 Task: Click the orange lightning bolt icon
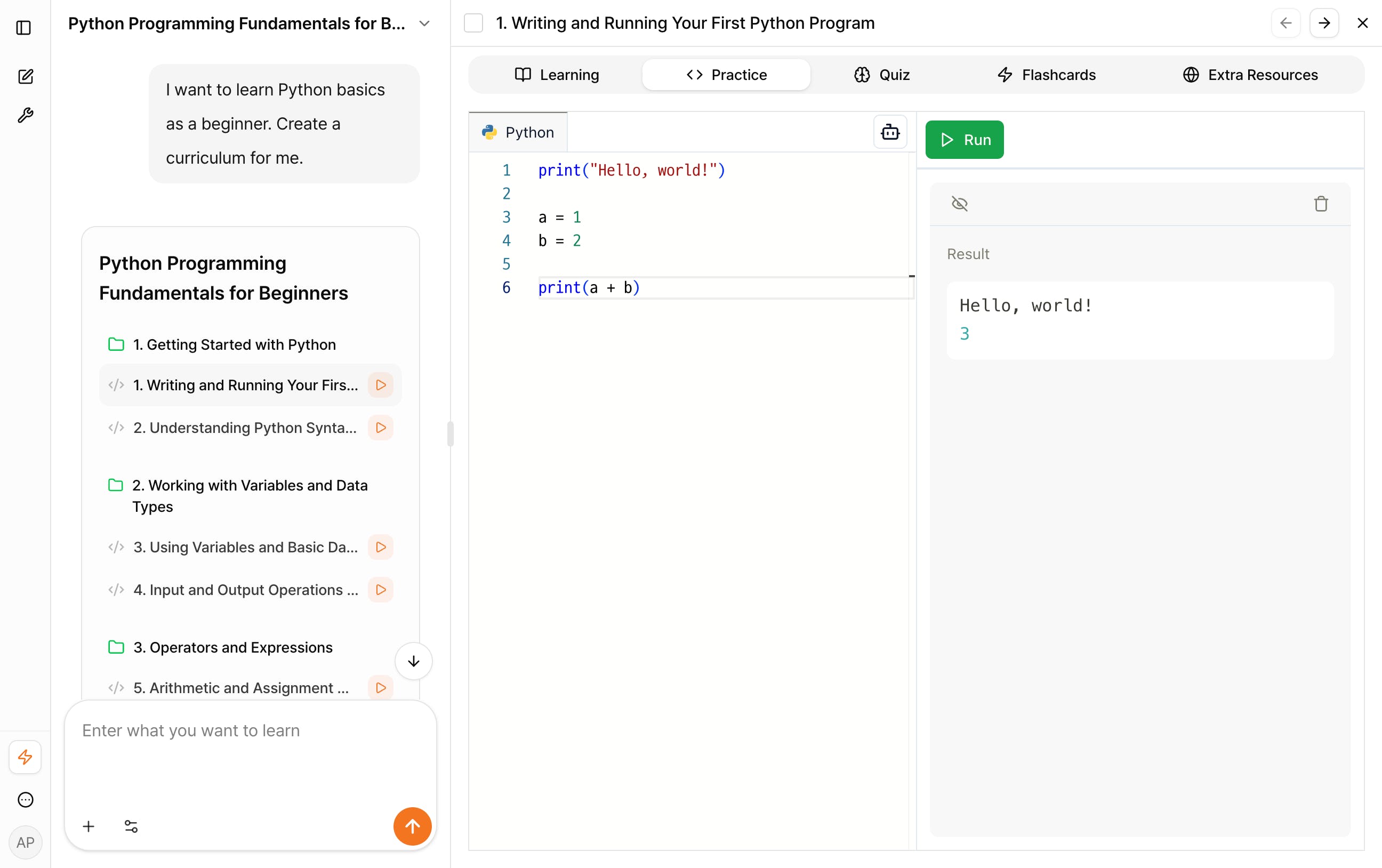[x=25, y=757]
